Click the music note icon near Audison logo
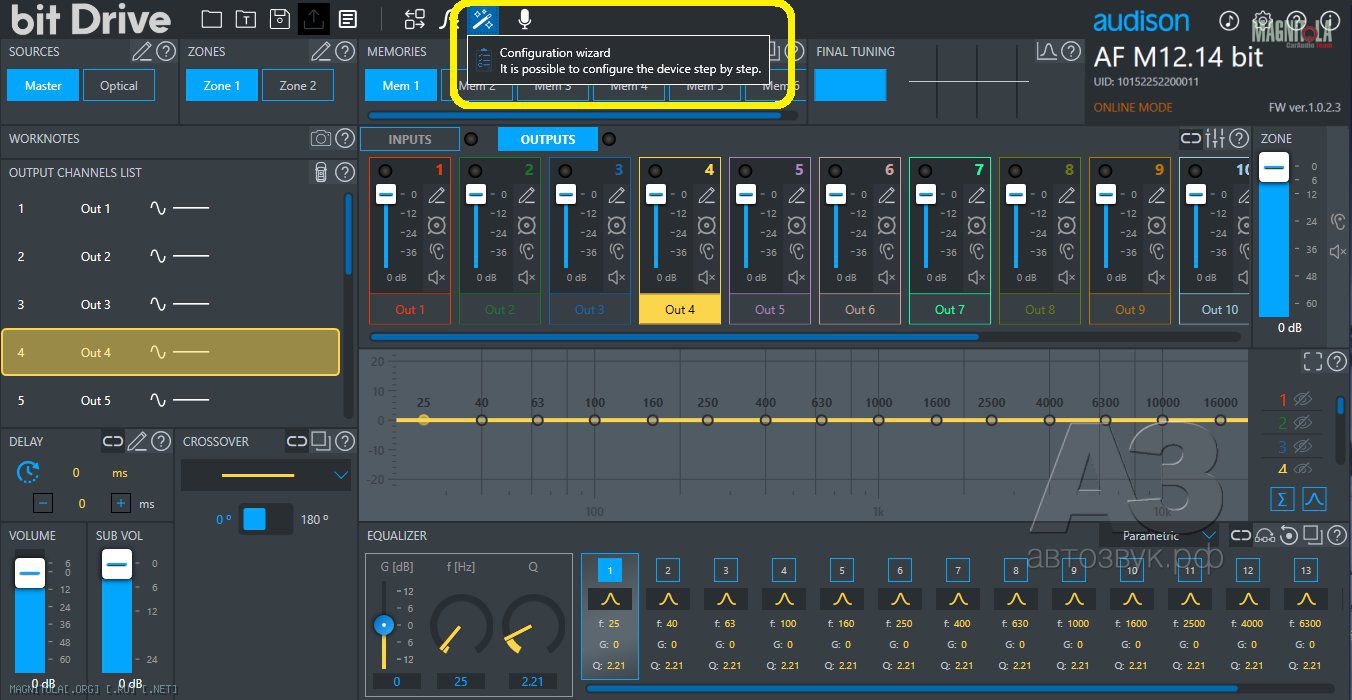This screenshot has height=700, width=1352. [x=1230, y=21]
